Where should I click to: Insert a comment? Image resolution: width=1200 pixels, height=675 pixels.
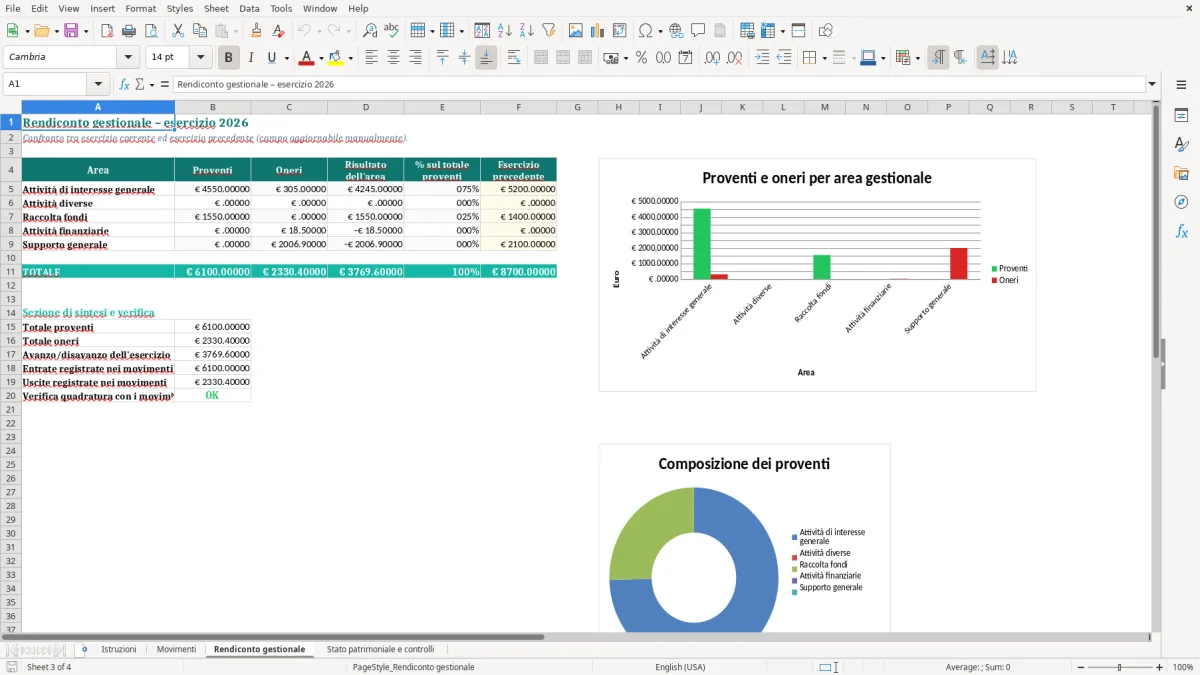(698, 31)
